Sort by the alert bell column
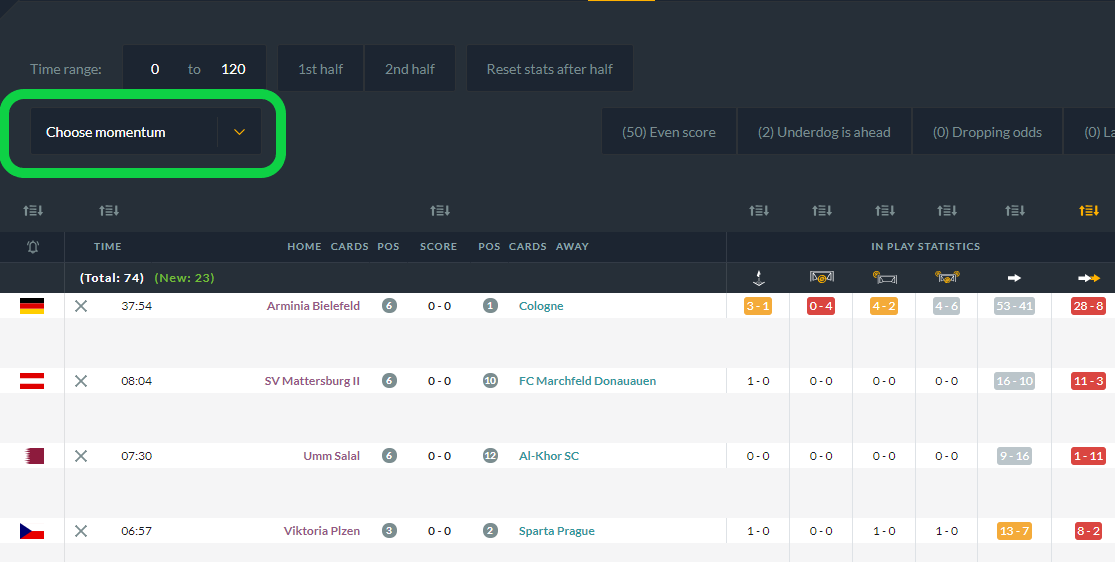This screenshot has height=562, width=1115. coord(33,211)
